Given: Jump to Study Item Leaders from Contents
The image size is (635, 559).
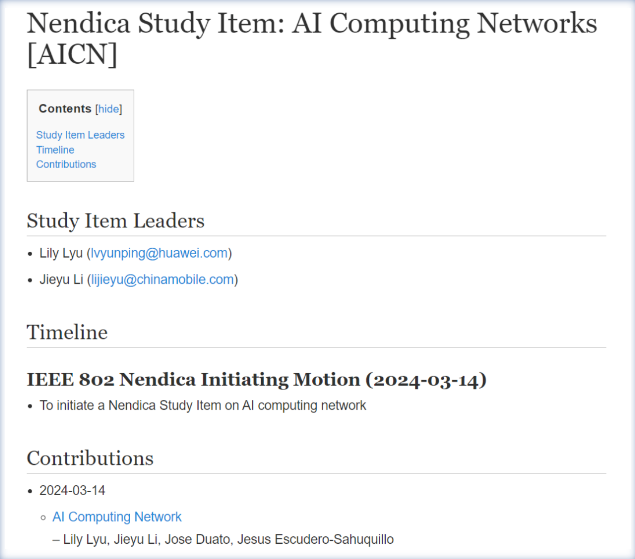Looking at the screenshot, I should [x=80, y=135].
